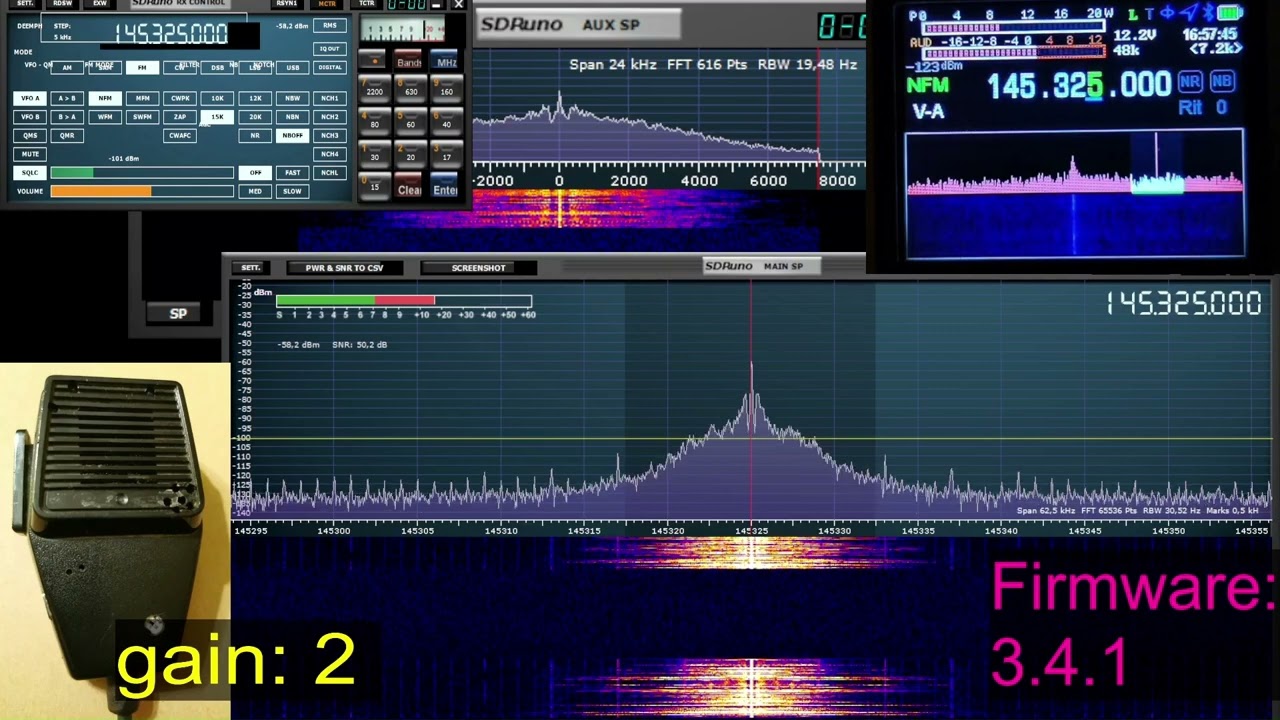Adjust the squelch level slider
Image resolution: width=1280 pixels, height=720 pixels.
pyautogui.click(x=141, y=172)
